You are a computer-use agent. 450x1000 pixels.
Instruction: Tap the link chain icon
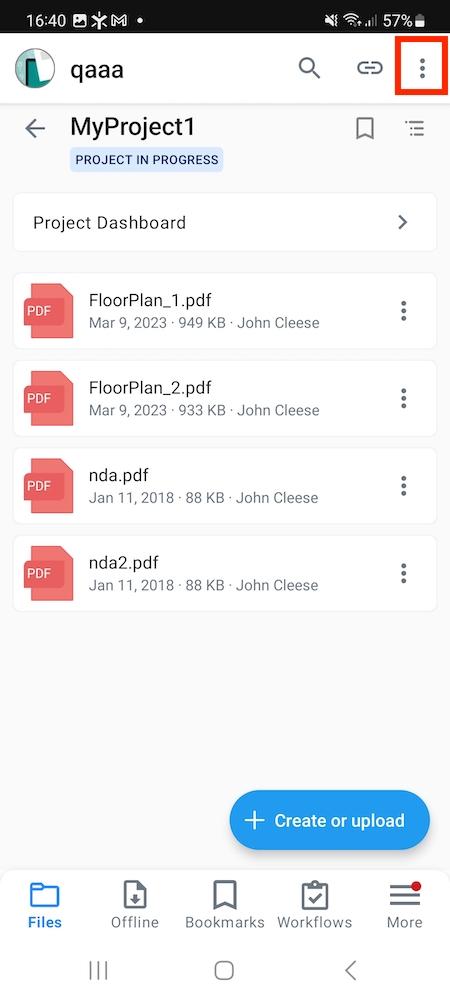[369, 68]
